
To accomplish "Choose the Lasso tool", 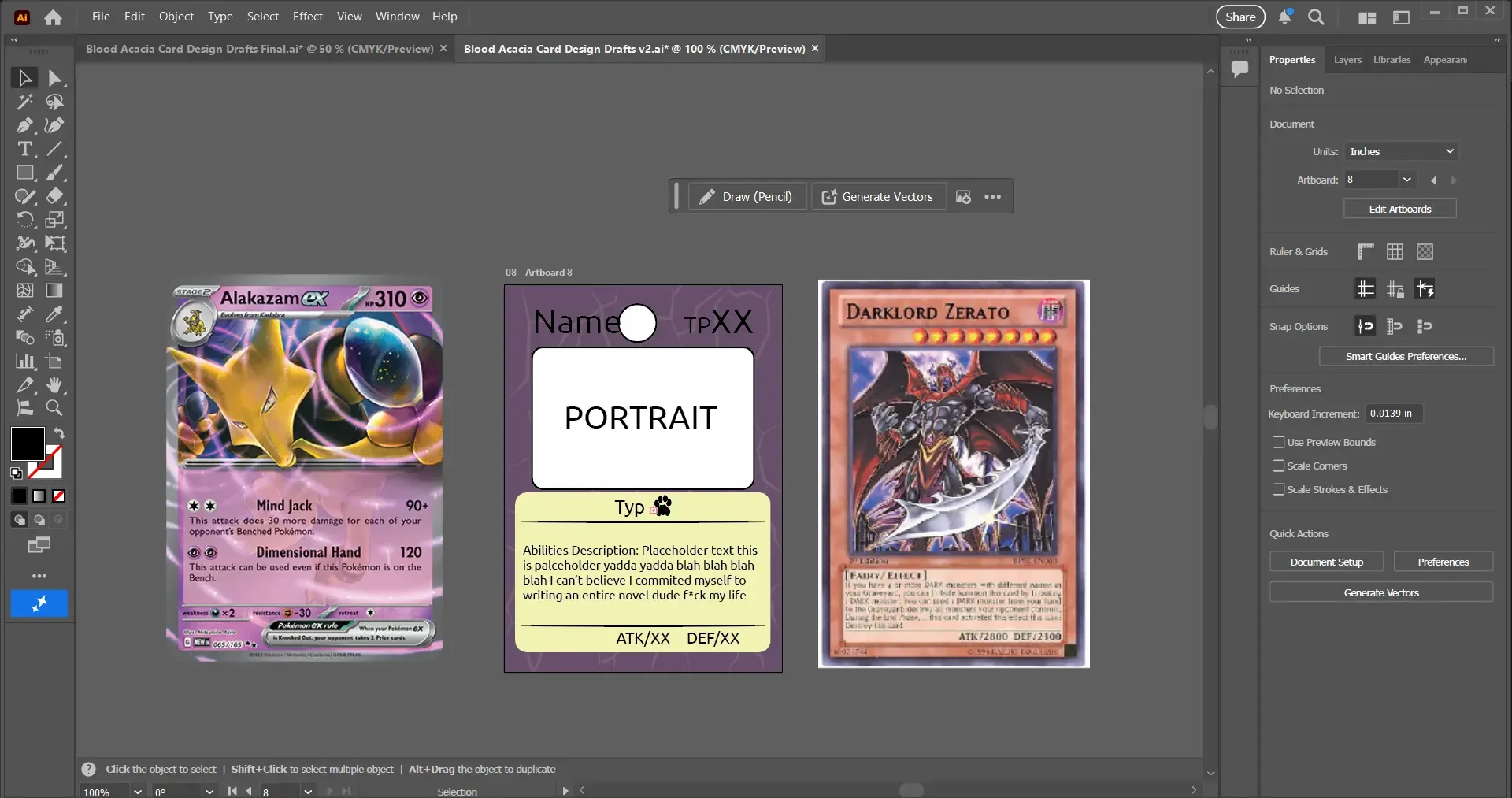I will [x=54, y=102].
